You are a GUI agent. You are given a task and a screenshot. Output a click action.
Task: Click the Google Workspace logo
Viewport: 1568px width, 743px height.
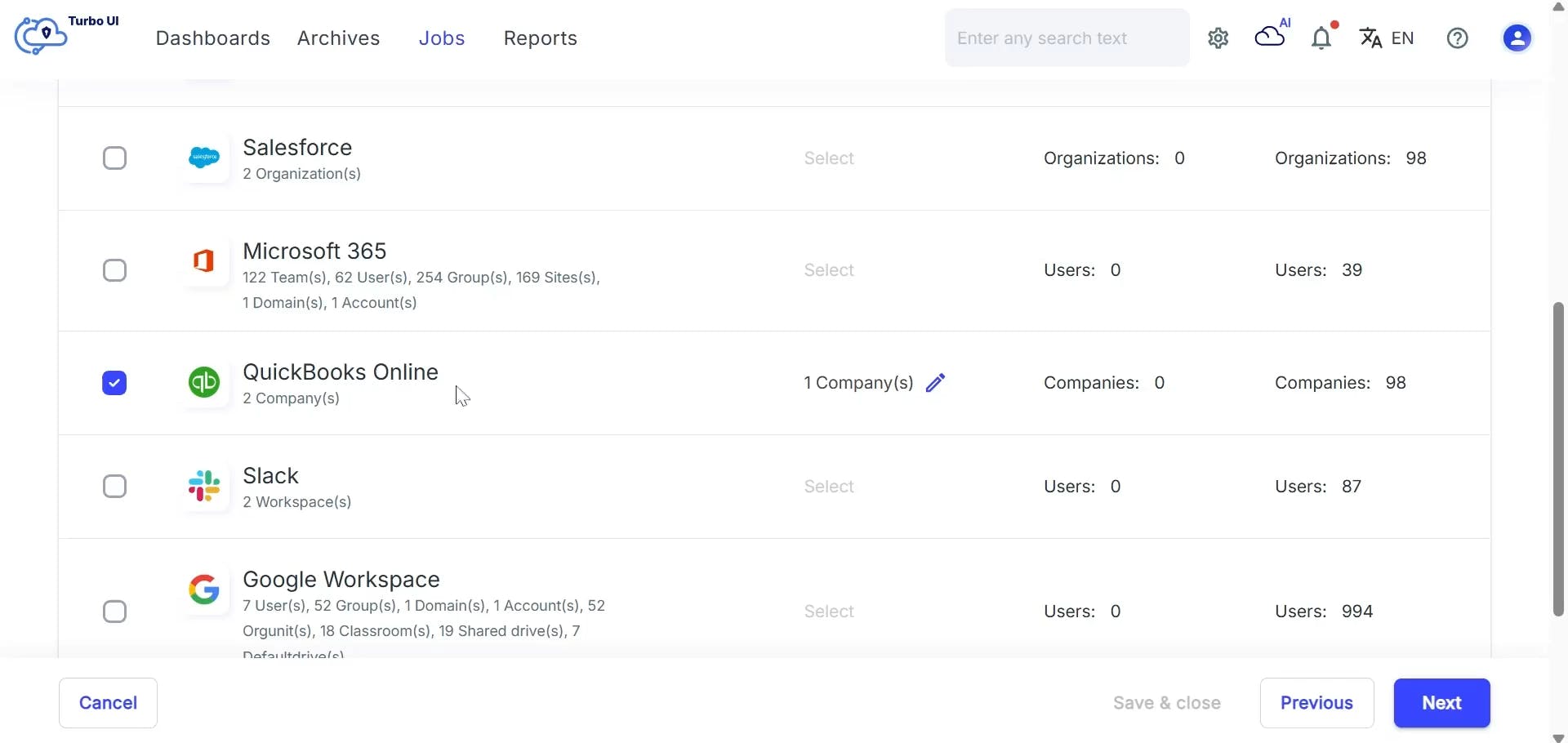coord(204,590)
